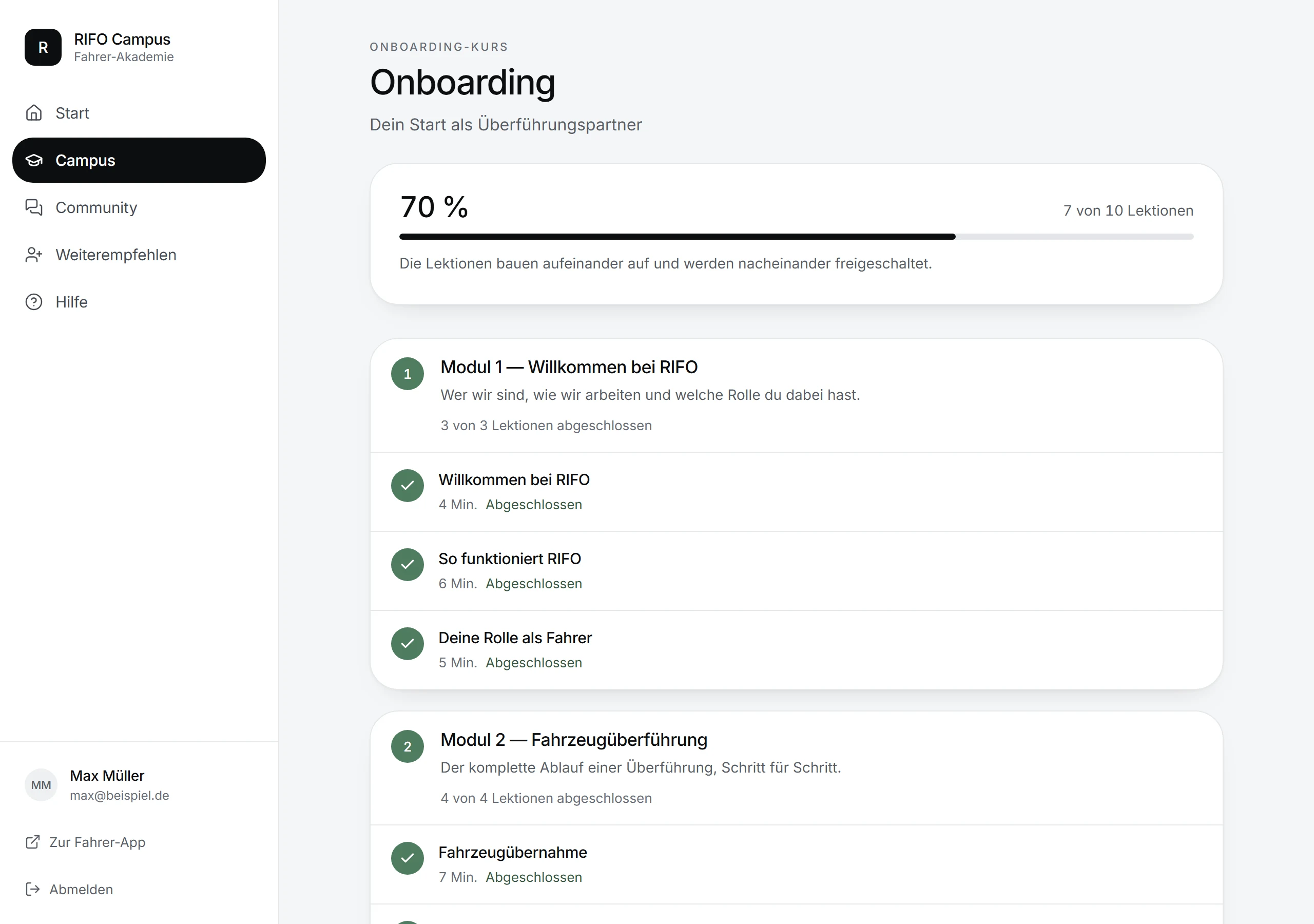
Task: Open lesson Willkommen bei RIFO
Action: coord(797,492)
